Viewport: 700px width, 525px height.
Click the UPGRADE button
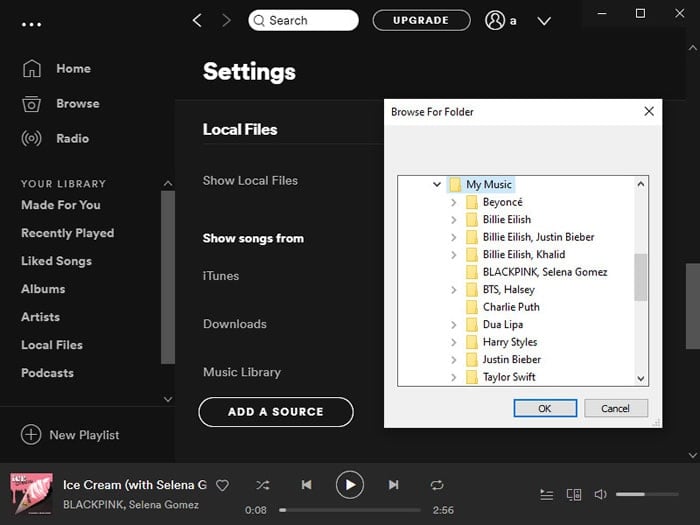421,20
